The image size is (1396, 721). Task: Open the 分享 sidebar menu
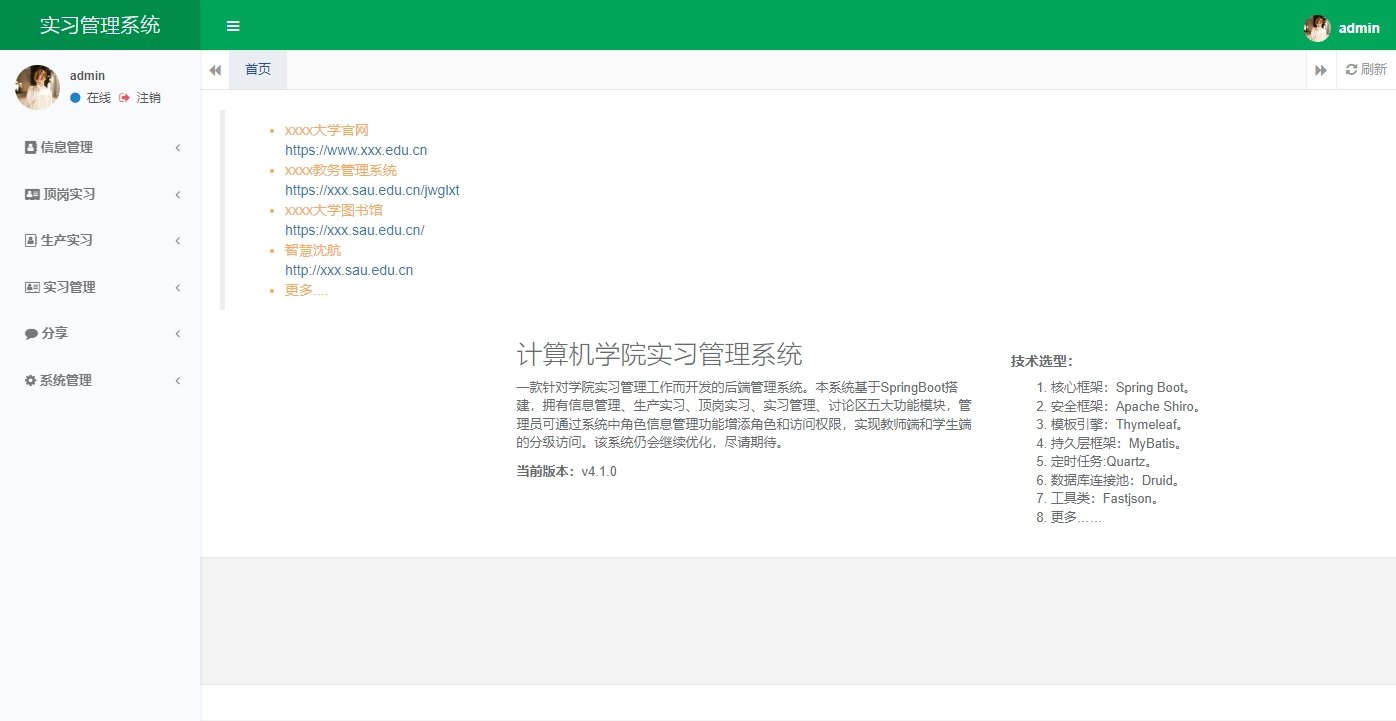click(x=100, y=333)
